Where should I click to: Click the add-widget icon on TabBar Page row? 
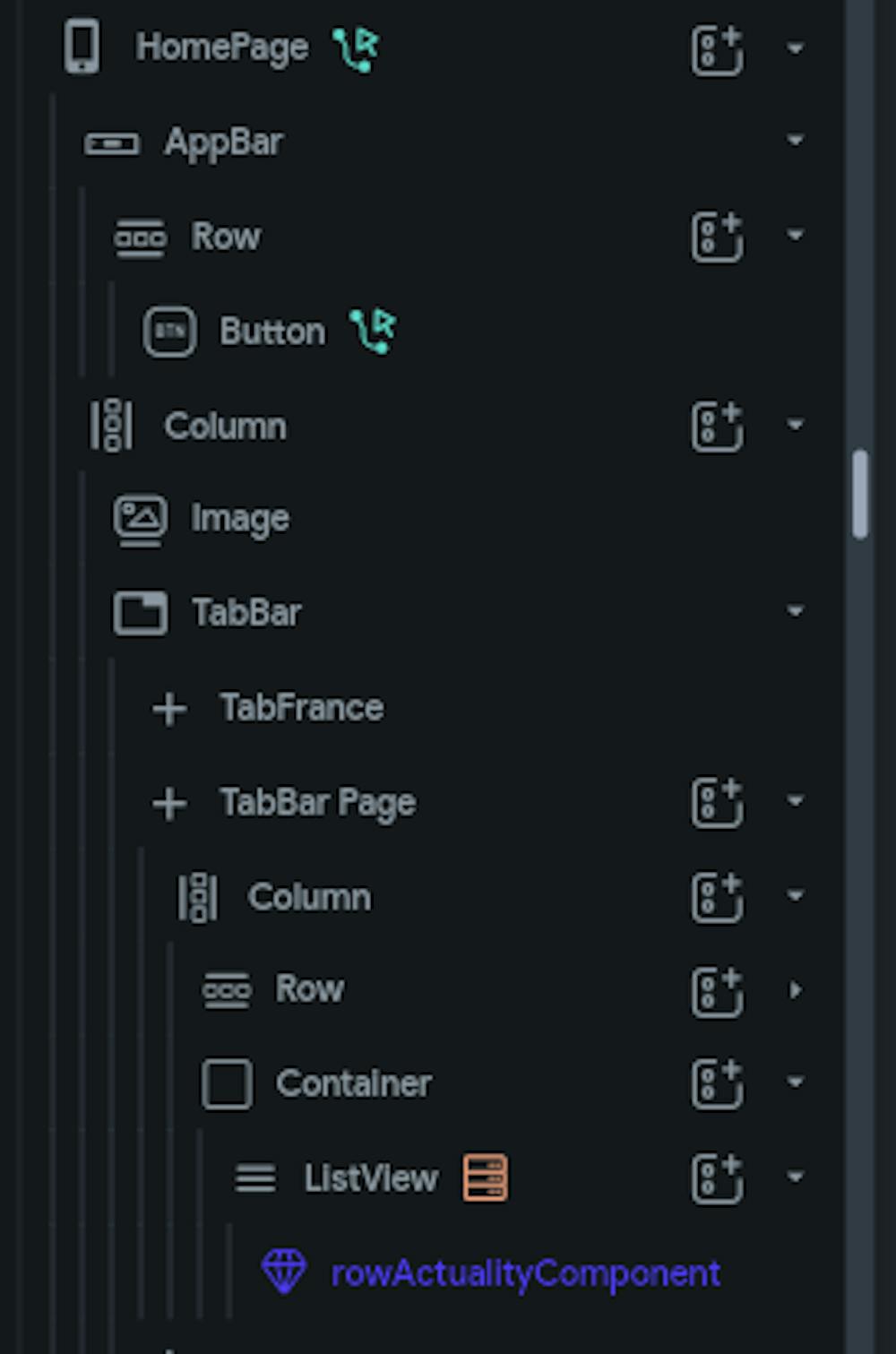(x=717, y=801)
